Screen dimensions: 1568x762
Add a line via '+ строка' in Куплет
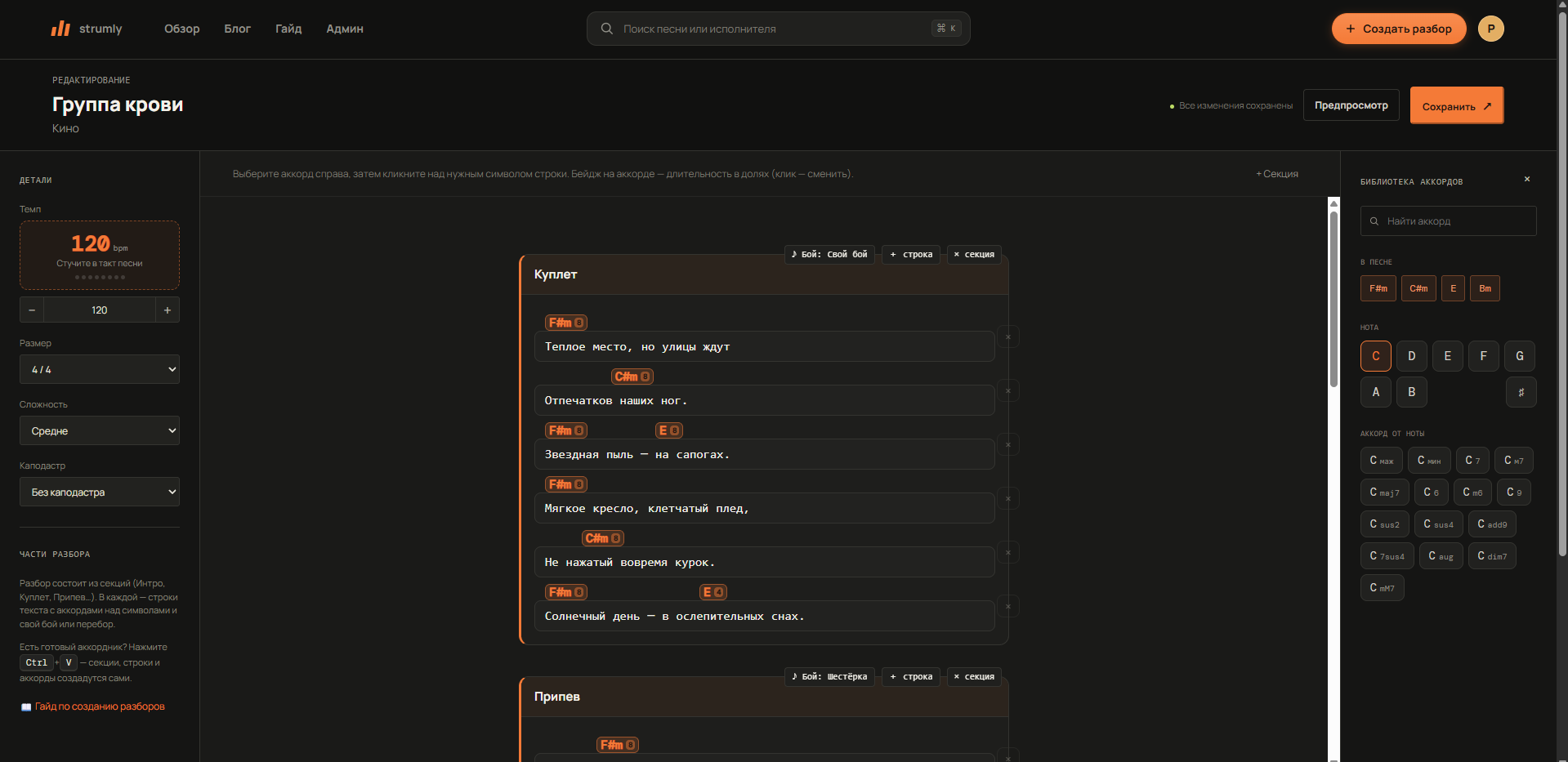[911, 254]
